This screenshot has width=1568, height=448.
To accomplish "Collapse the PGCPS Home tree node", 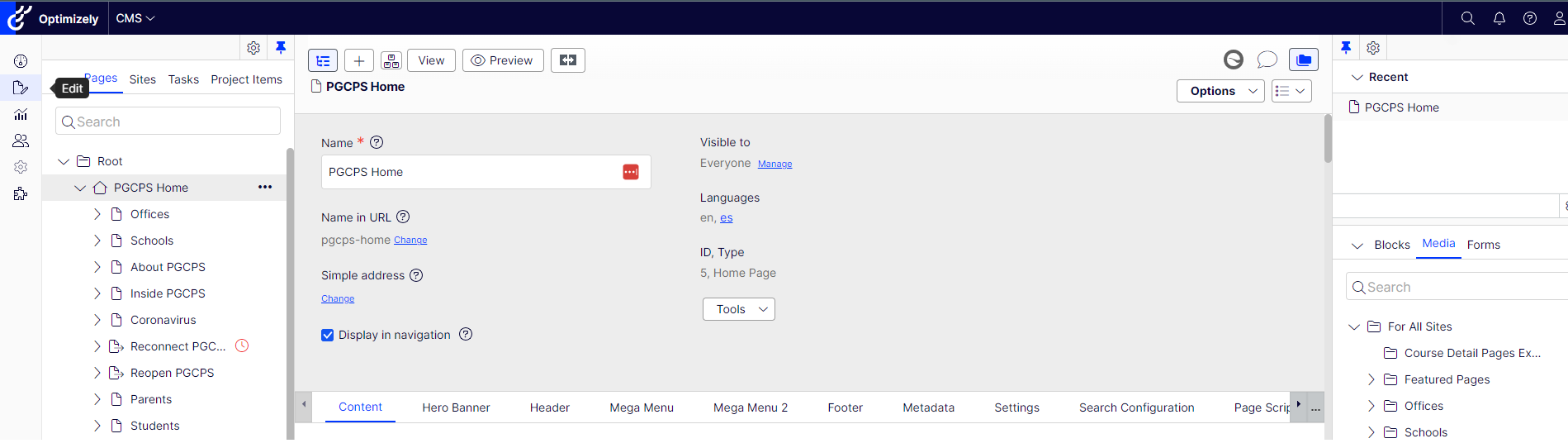I will click(x=80, y=188).
